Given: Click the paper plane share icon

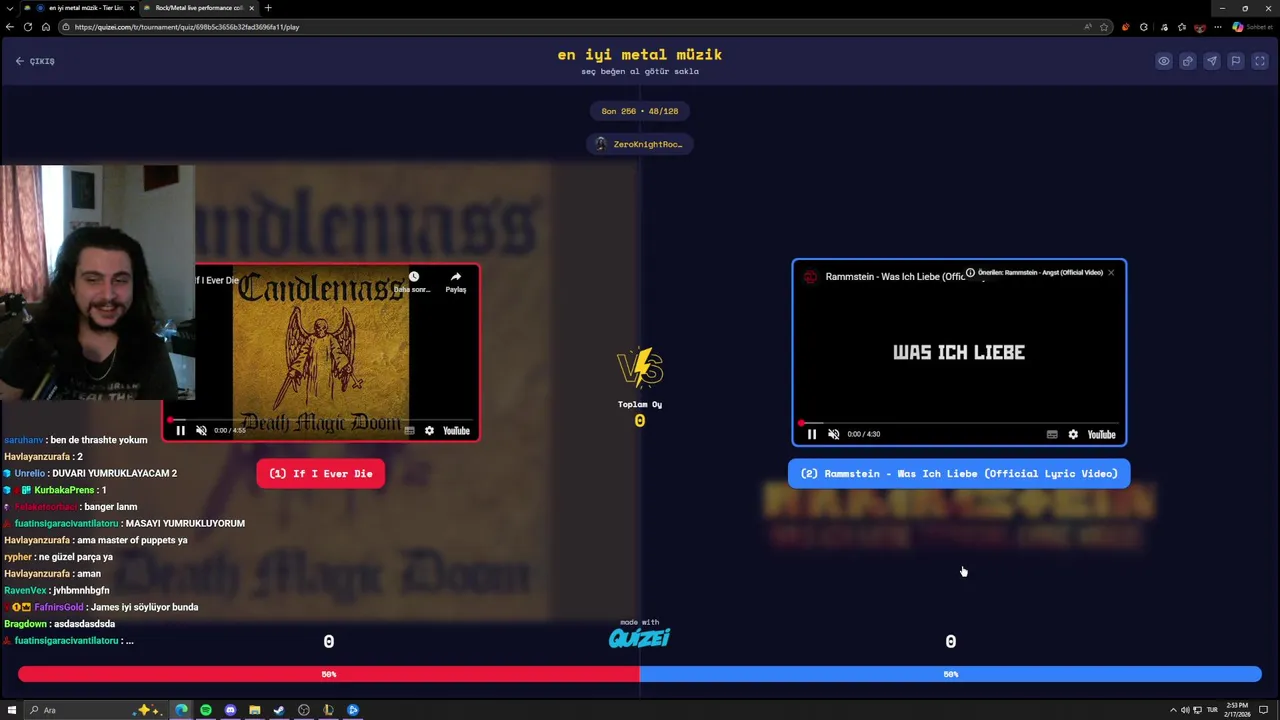Looking at the screenshot, I should (x=1212, y=61).
